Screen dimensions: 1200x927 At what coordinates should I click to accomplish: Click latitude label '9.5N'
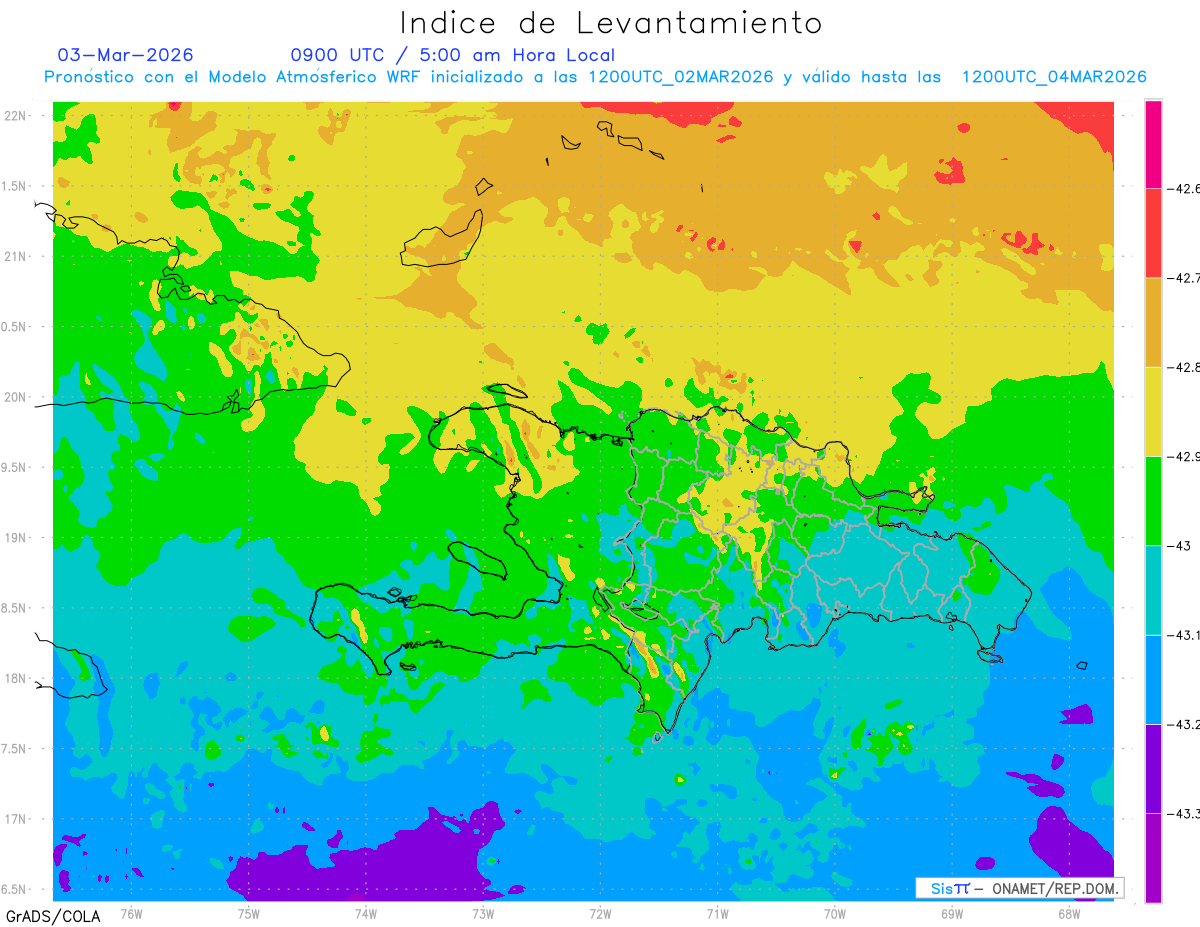point(13,468)
